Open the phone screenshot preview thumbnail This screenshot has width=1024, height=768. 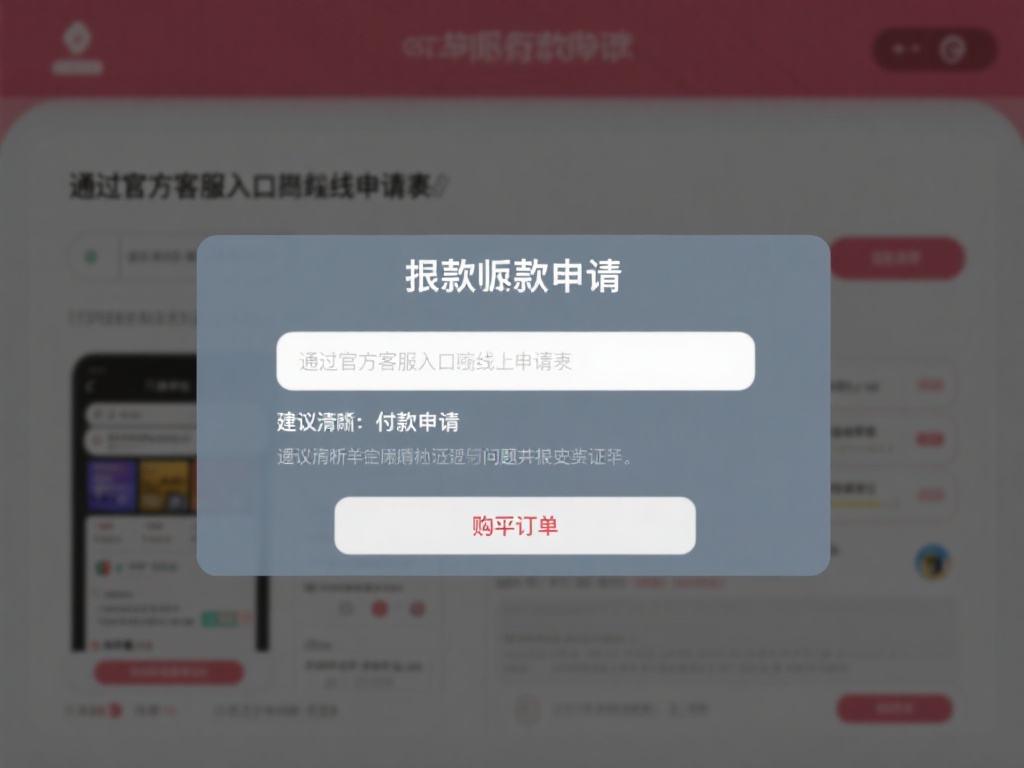click(x=170, y=503)
